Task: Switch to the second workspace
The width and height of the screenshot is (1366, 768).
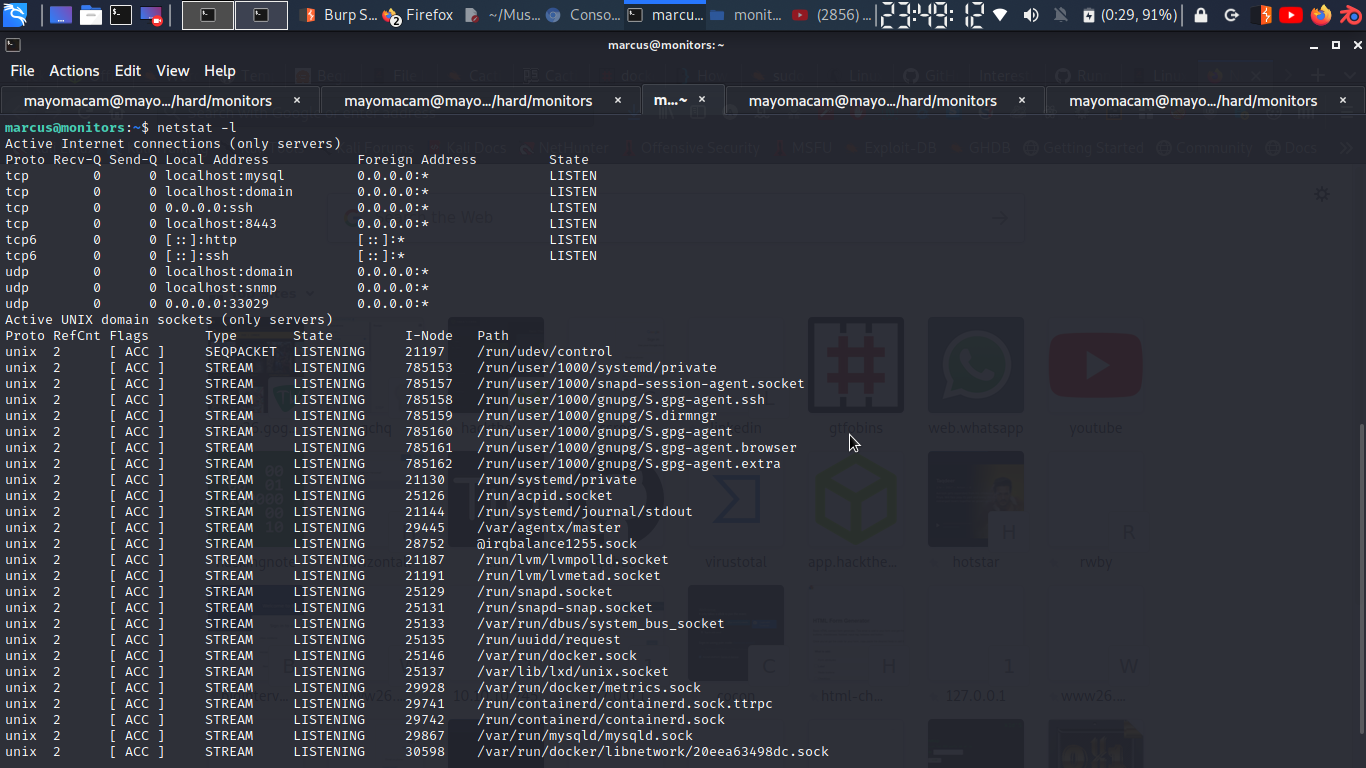Action: (x=261, y=15)
